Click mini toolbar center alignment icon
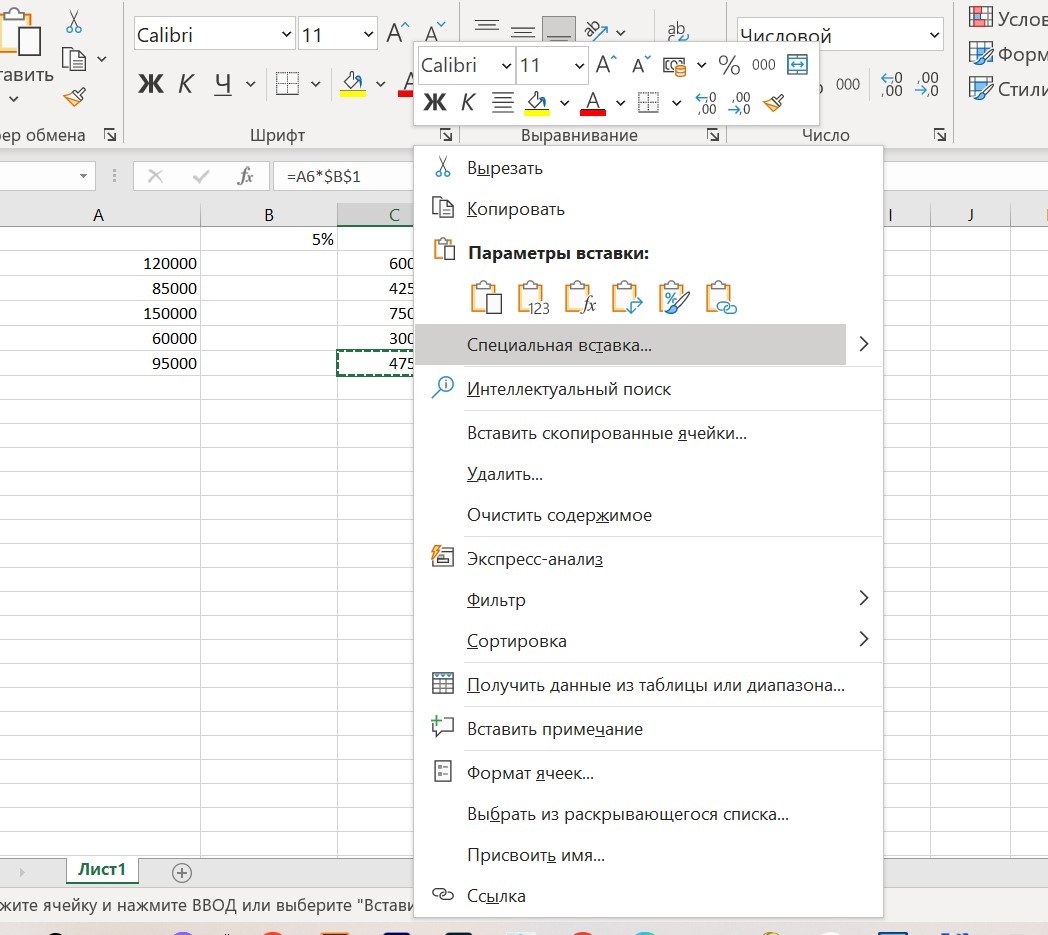The height and width of the screenshot is (935, 1048). (503, 103)
